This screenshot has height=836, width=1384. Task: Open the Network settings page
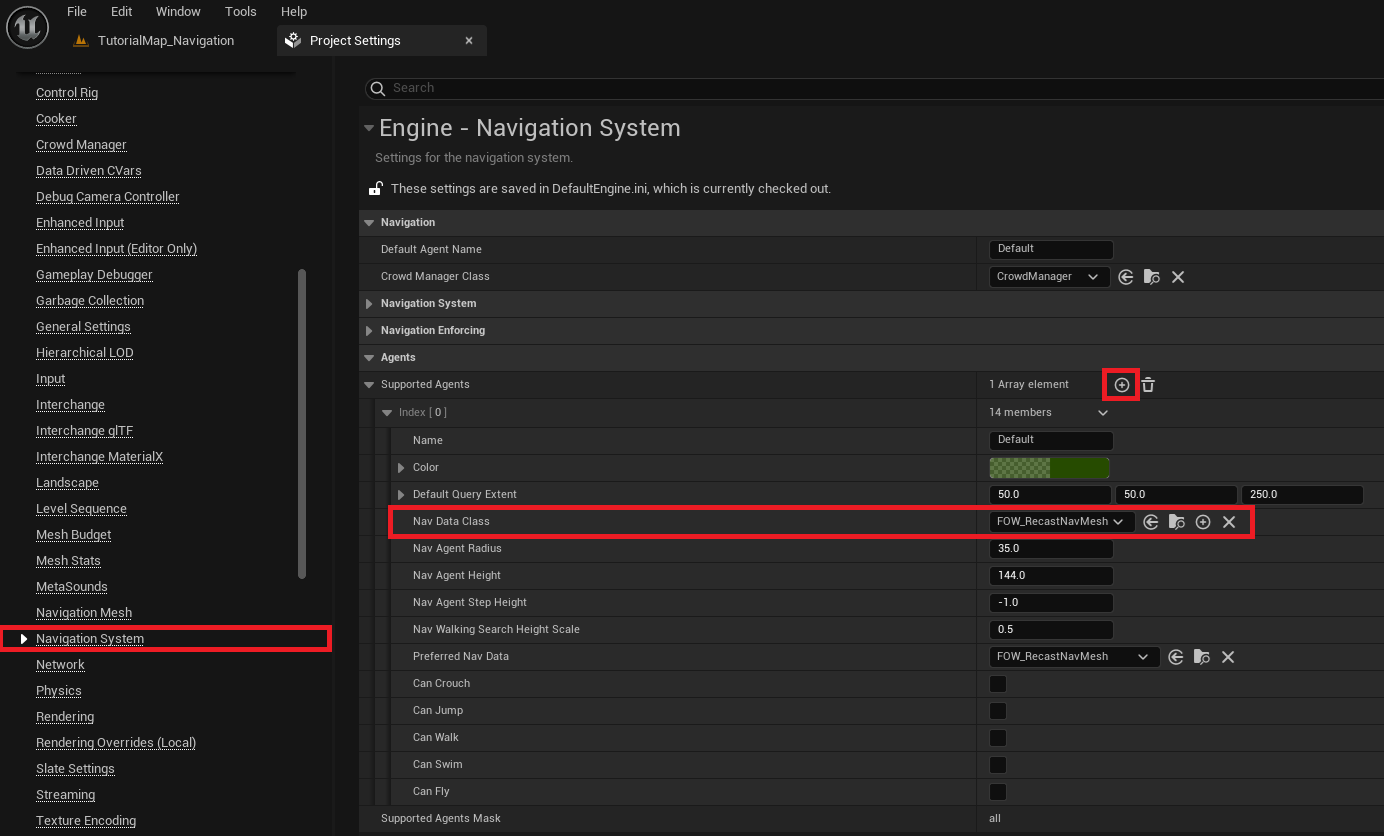click(x=60, y=665)
